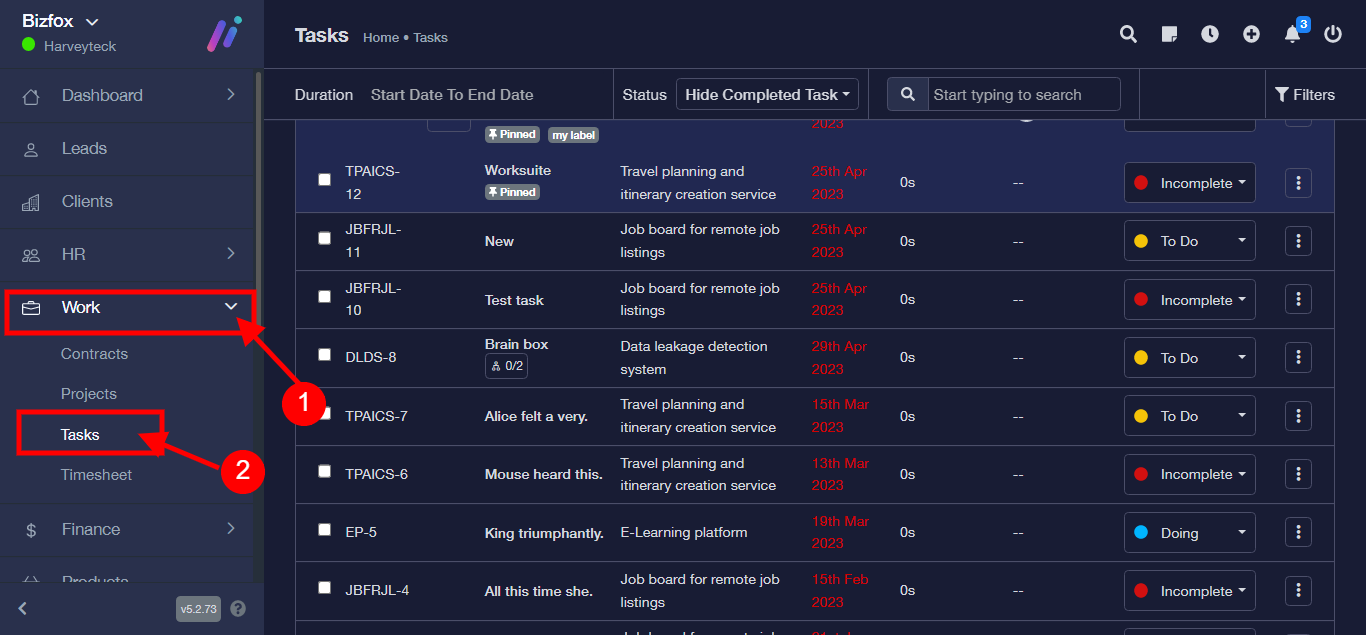Click the task search input field

tap(1023, 95)
